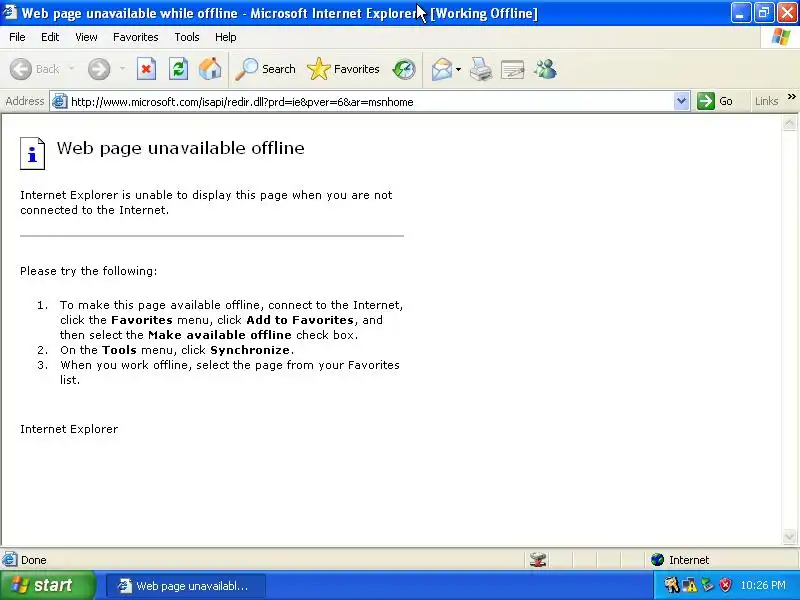Click the Stop loading icon

pos(146,69)
